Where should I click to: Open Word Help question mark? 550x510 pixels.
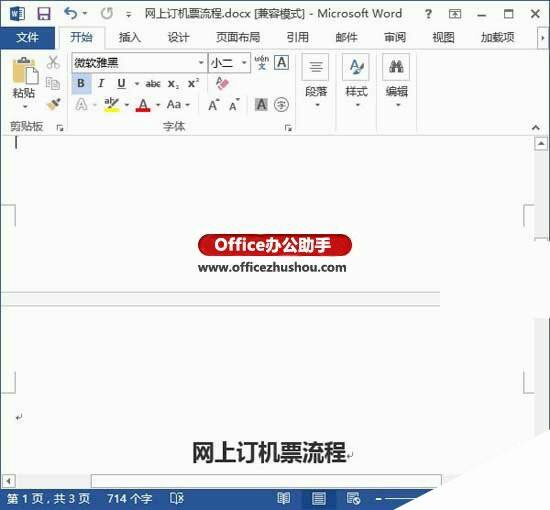coord(428,14)
